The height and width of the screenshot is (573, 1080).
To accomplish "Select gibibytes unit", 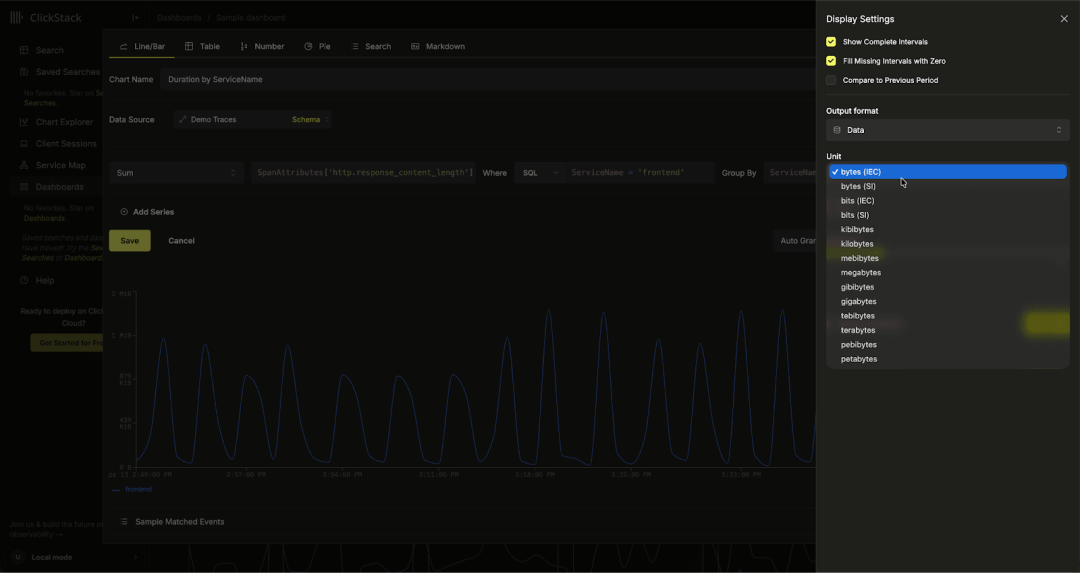I will pos(947,287).
